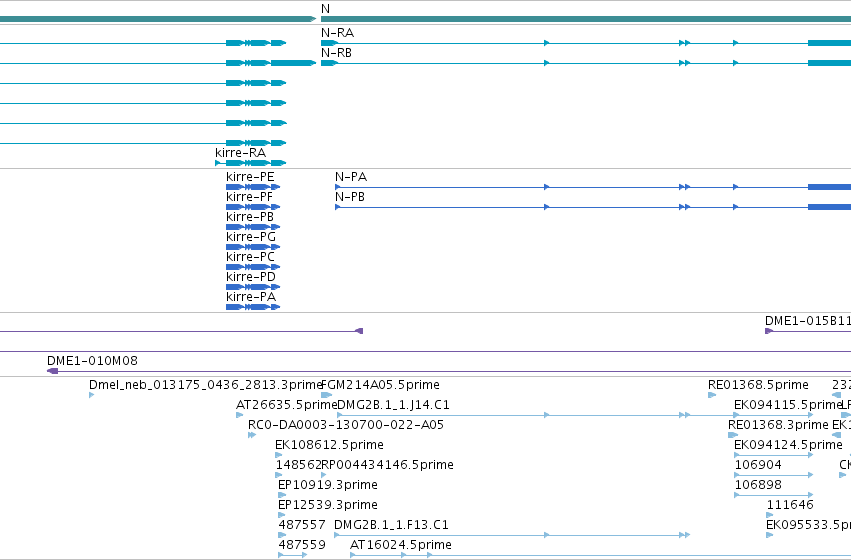The width and height of the screenshot is (851, 560).
Task: Select the EP10919.3prime EST
Action: 282,495
